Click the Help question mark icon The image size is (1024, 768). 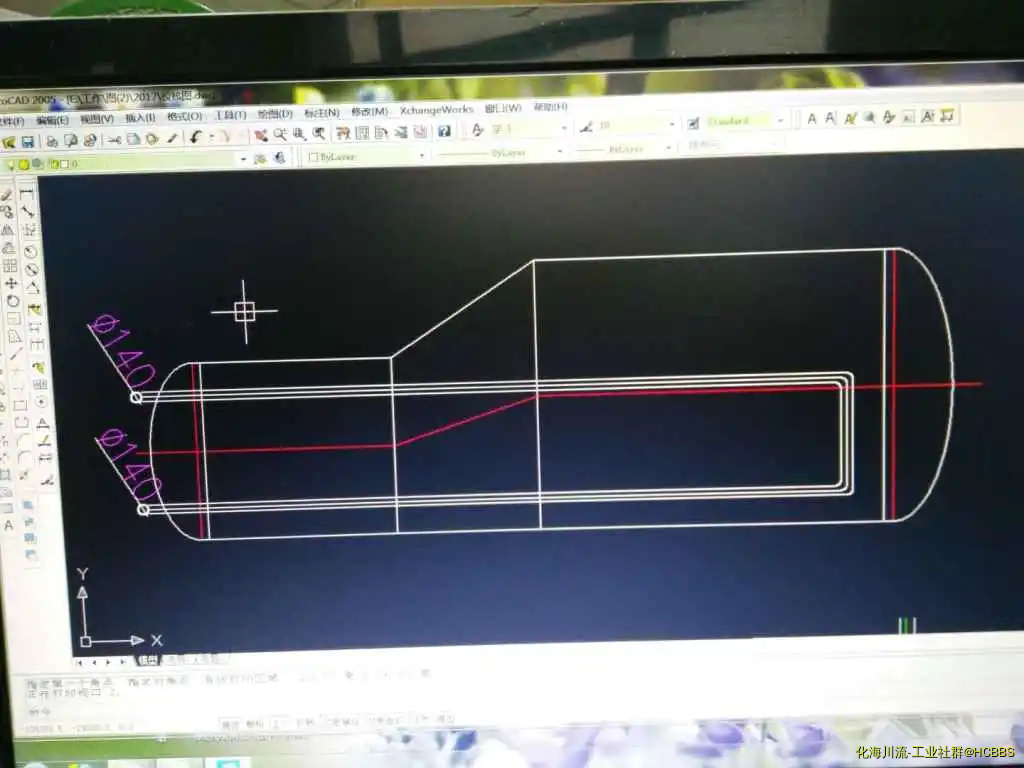click(444, 131)
